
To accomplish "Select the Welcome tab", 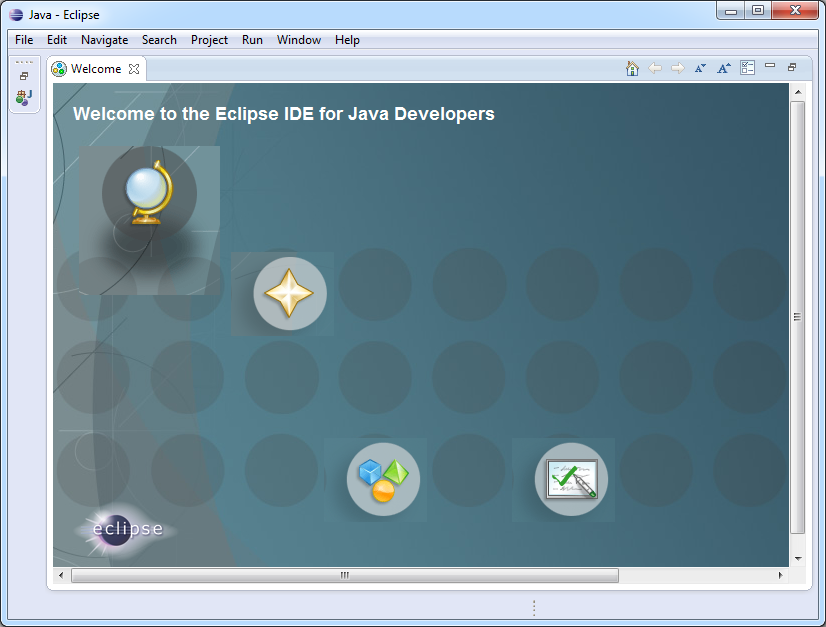I will pyautogui.click(x=96, y=69).
